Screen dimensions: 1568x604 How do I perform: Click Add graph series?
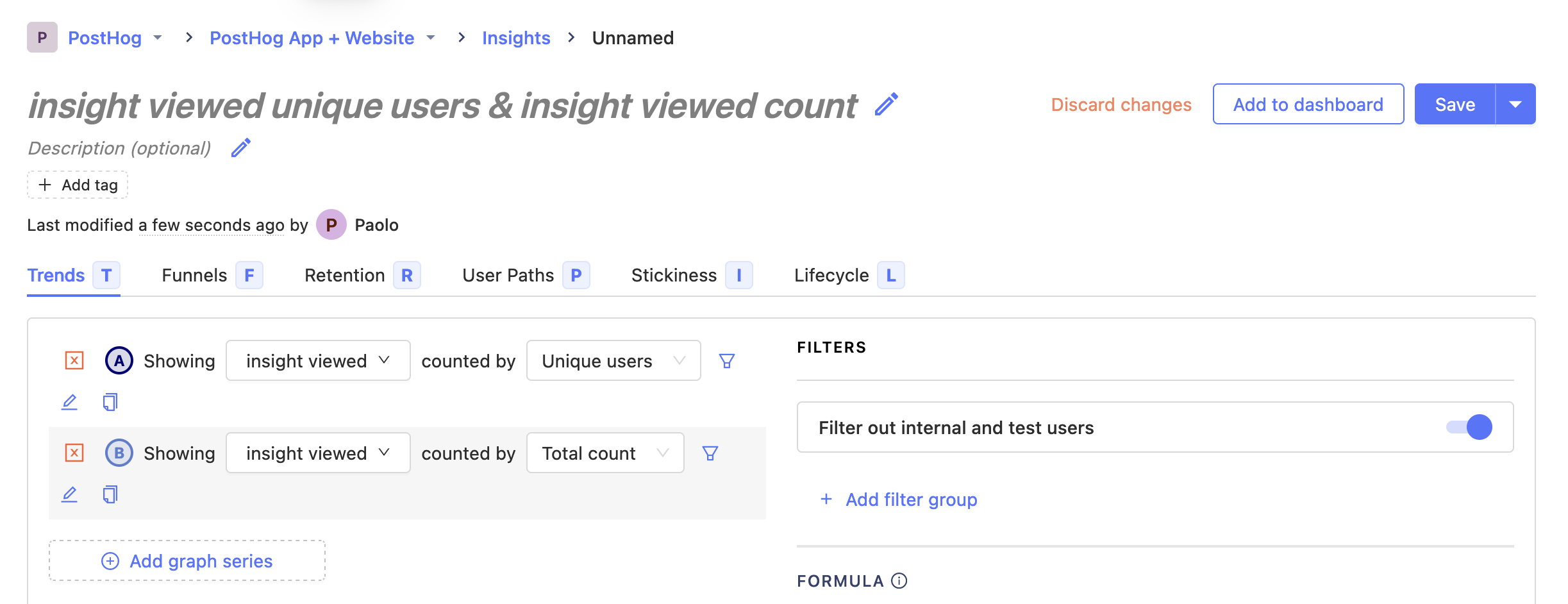pos(187,560)
